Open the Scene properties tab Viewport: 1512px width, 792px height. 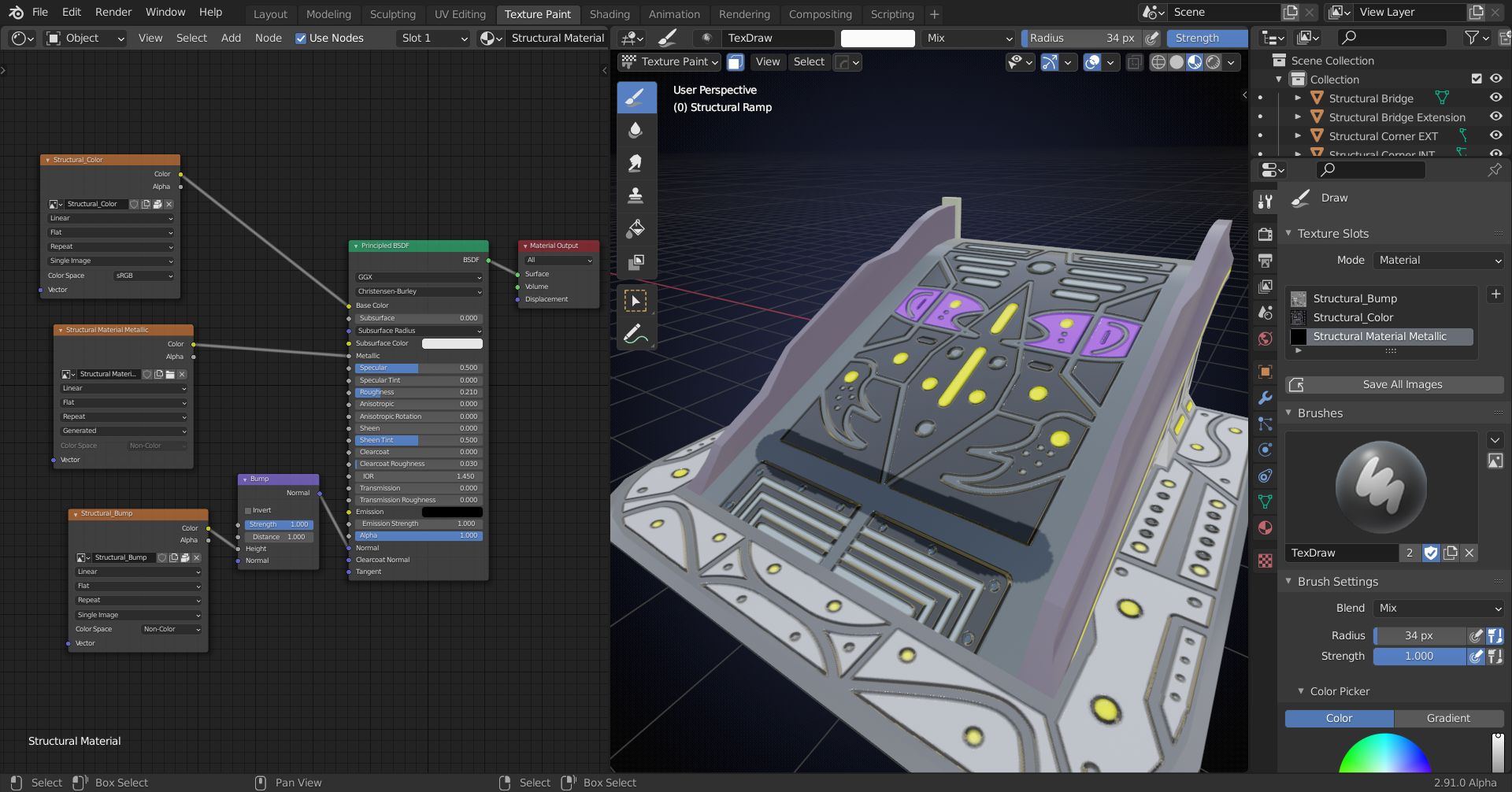(x=1266, y=313)
